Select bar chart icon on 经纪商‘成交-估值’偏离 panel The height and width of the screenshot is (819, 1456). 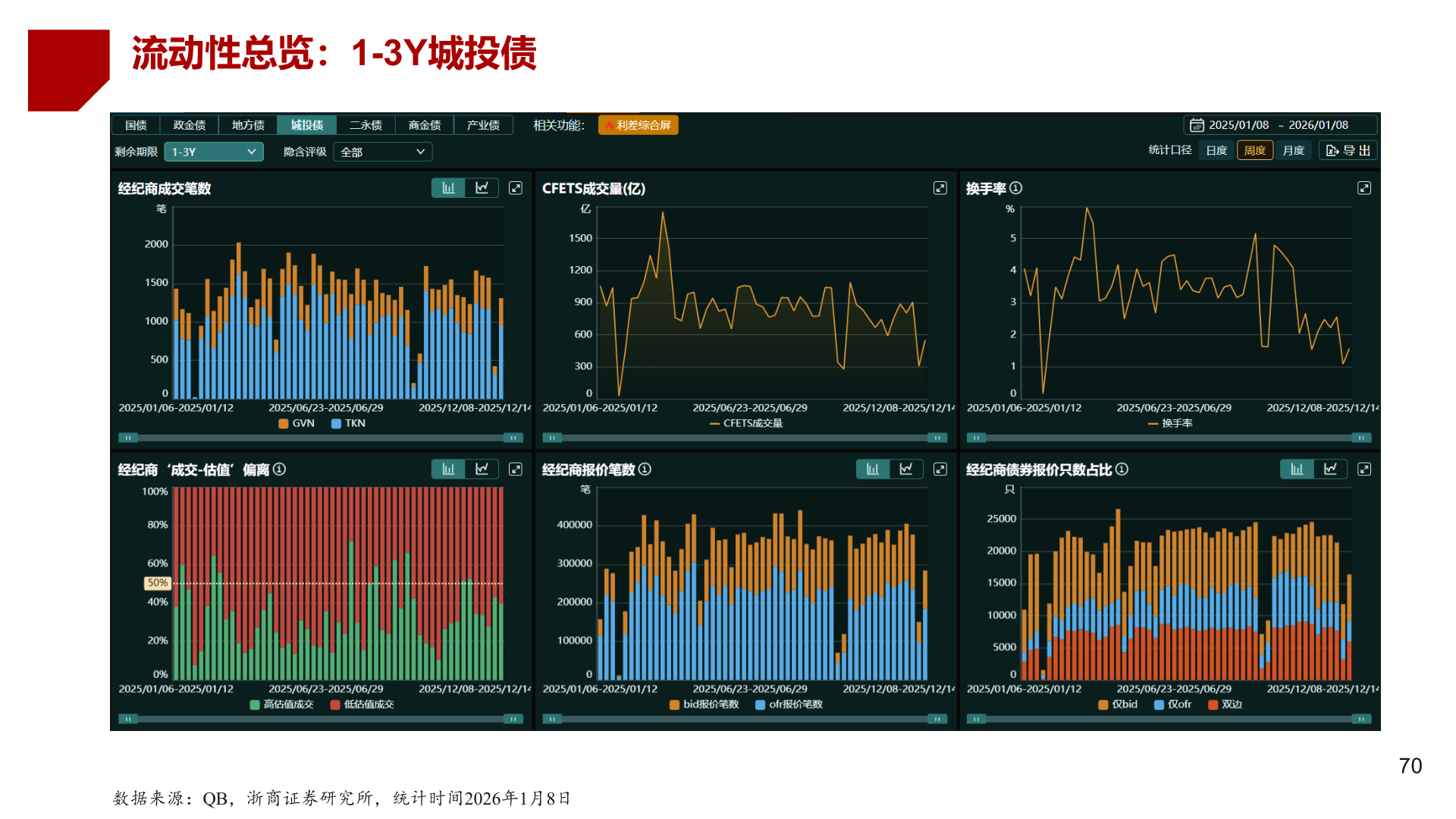[447, 469]
